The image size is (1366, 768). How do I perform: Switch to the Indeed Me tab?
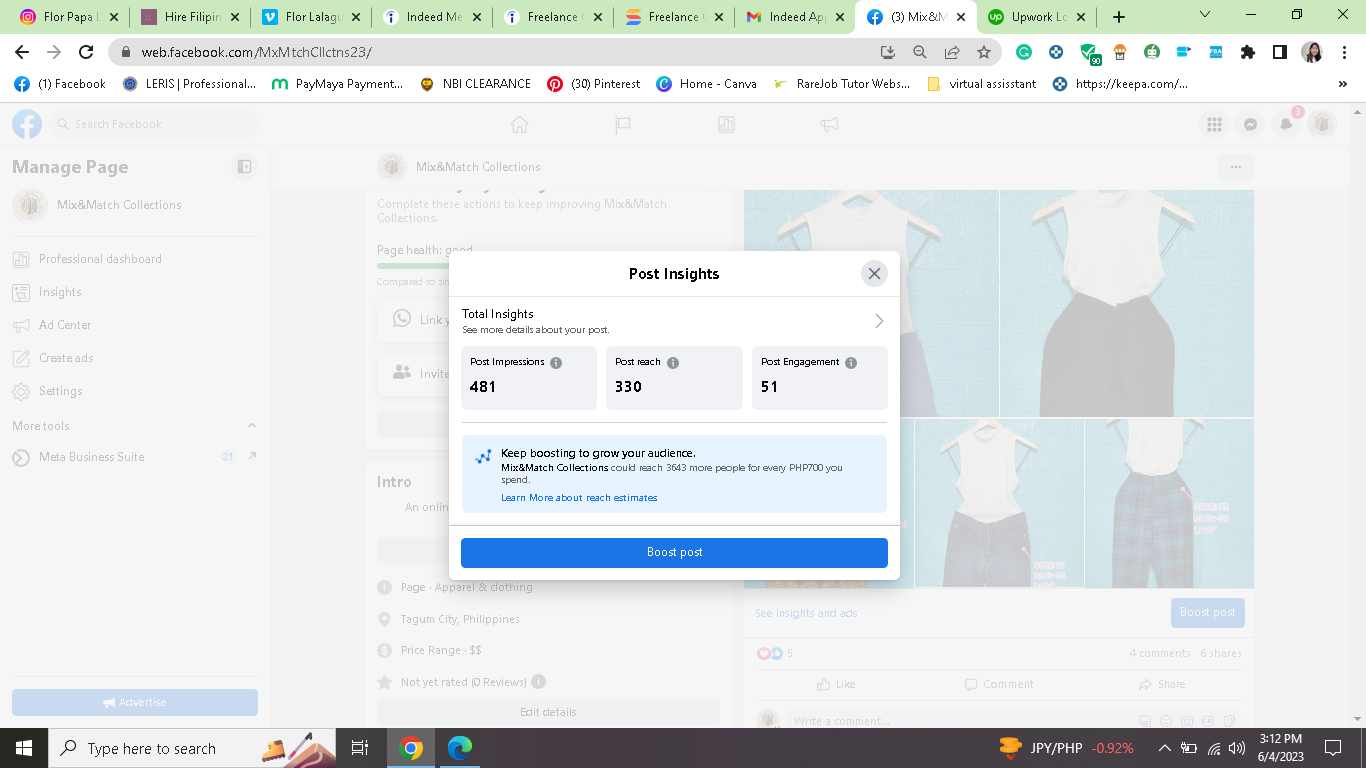click(432, 17)
